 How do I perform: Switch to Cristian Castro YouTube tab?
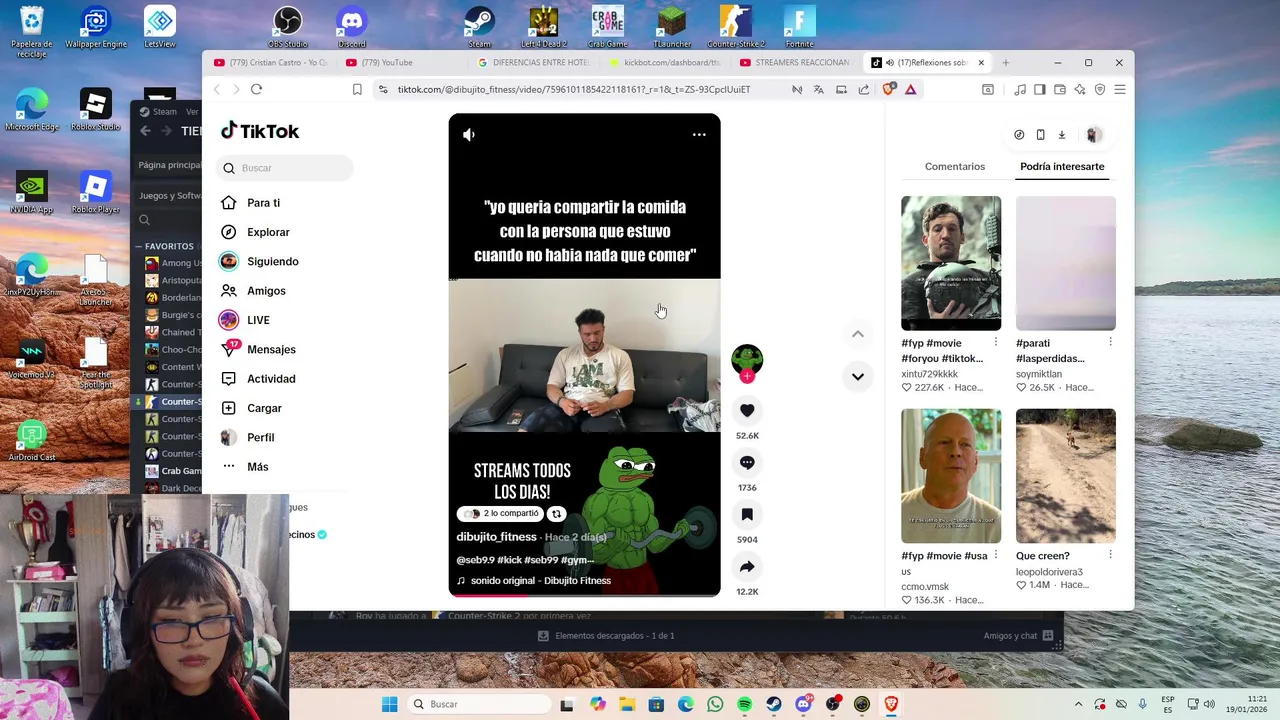271,62
